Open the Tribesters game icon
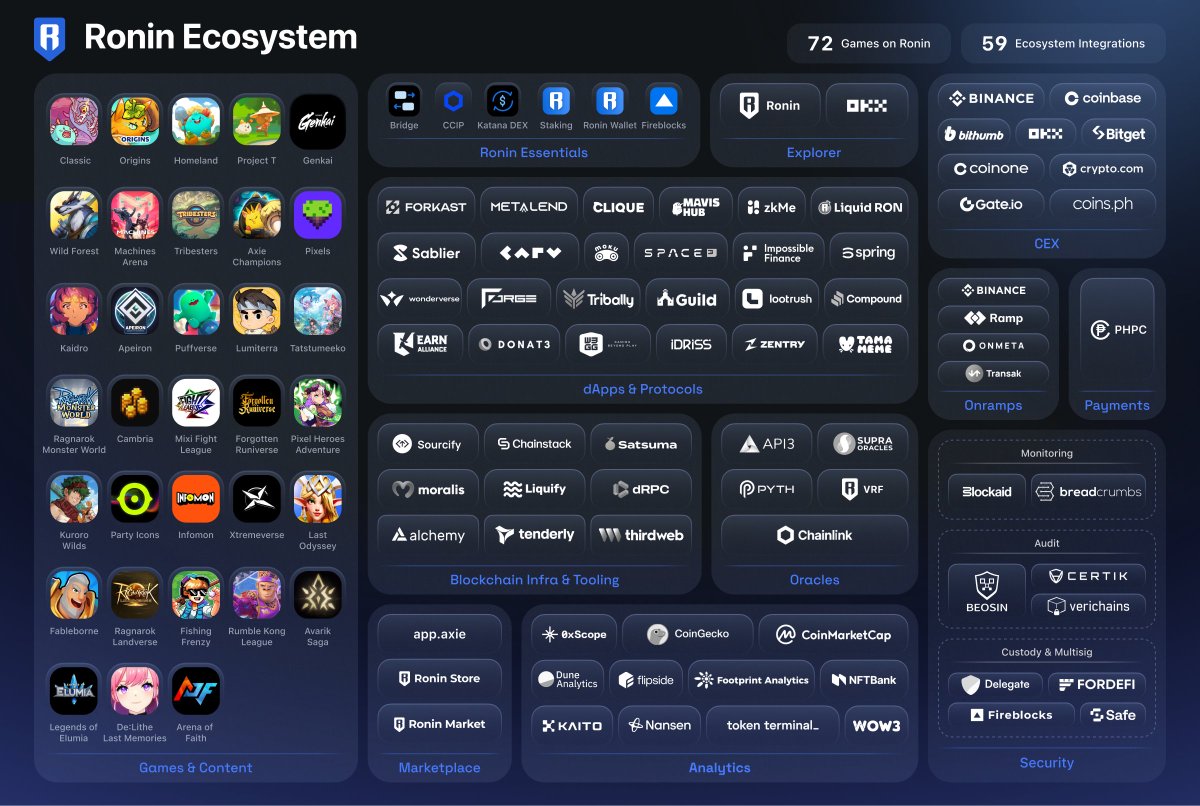Image resolution: width=1200 pixels, height=806 pixels. (x=196, y=214)
